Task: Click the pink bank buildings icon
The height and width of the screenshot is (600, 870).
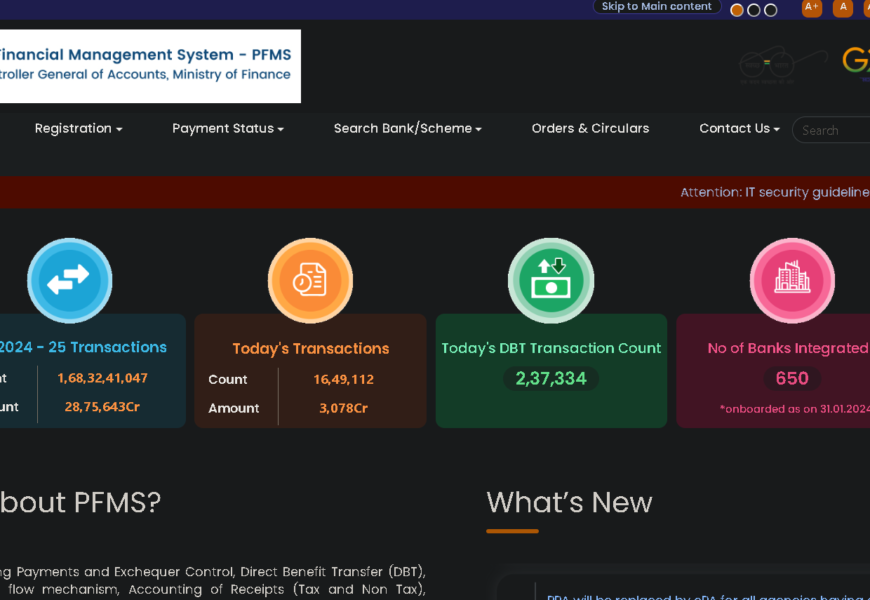Action: pyautogui.click(x=792, y=281)
